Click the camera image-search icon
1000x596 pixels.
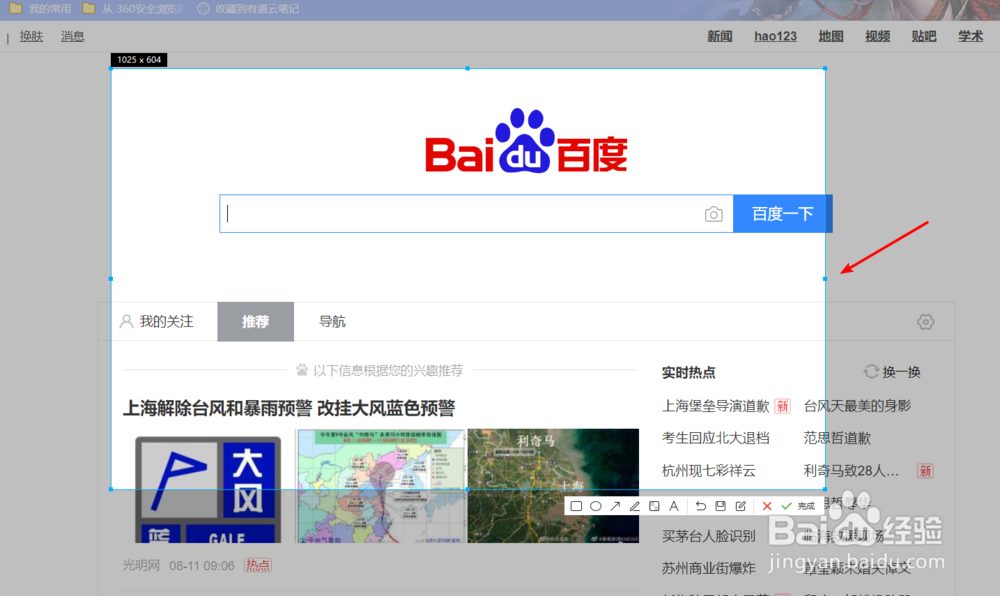pyautogui.click(x=714, y=214)
